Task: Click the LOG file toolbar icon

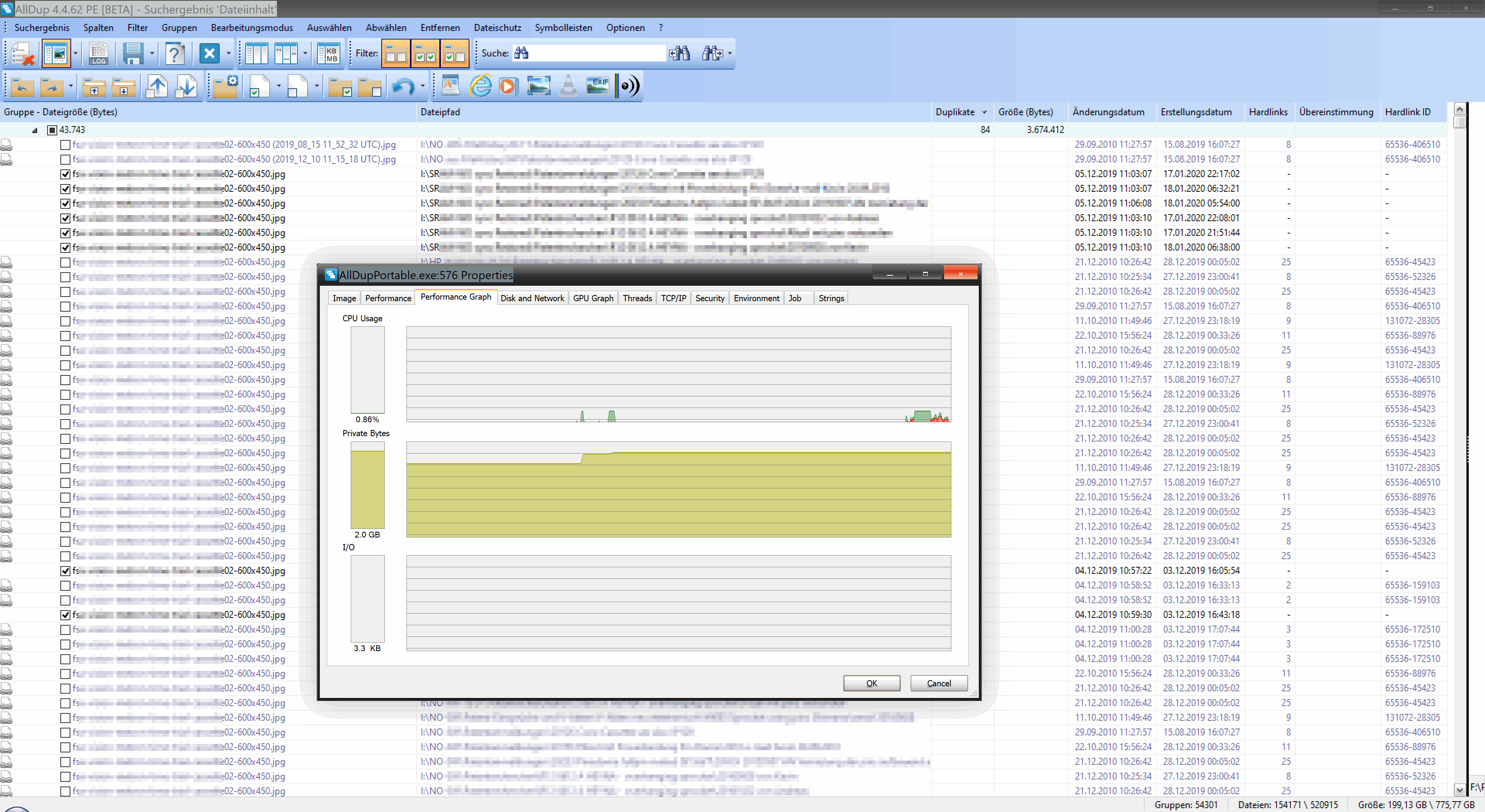Action: [x=99, y=54]
